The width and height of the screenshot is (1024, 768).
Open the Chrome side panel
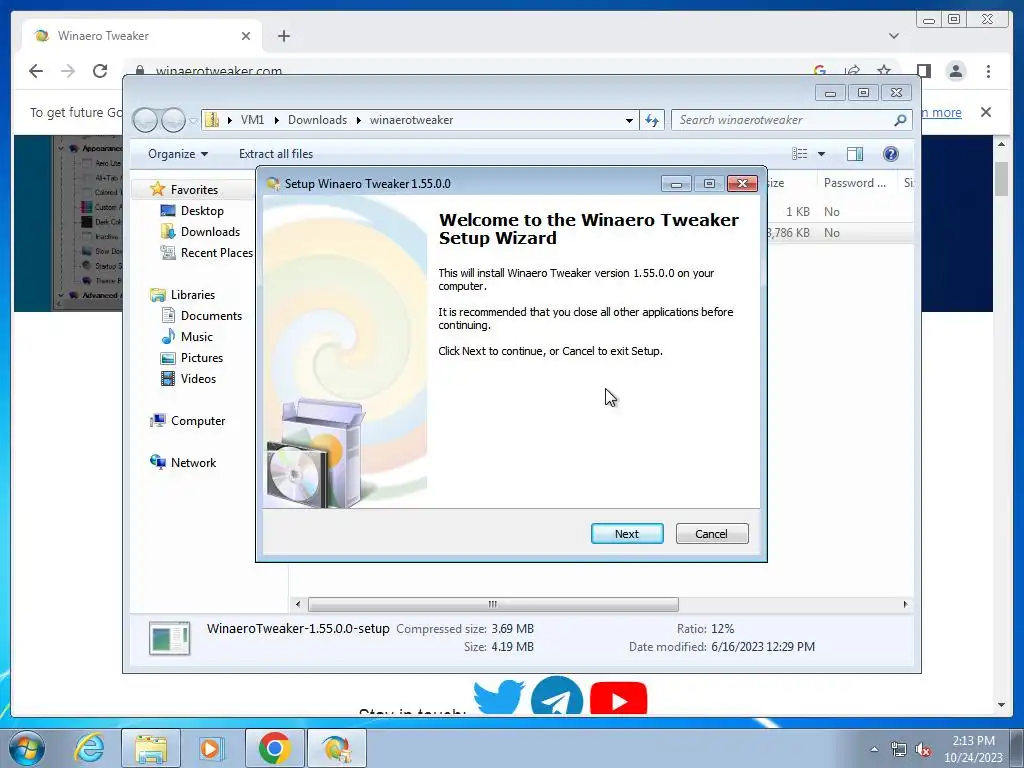923,71
